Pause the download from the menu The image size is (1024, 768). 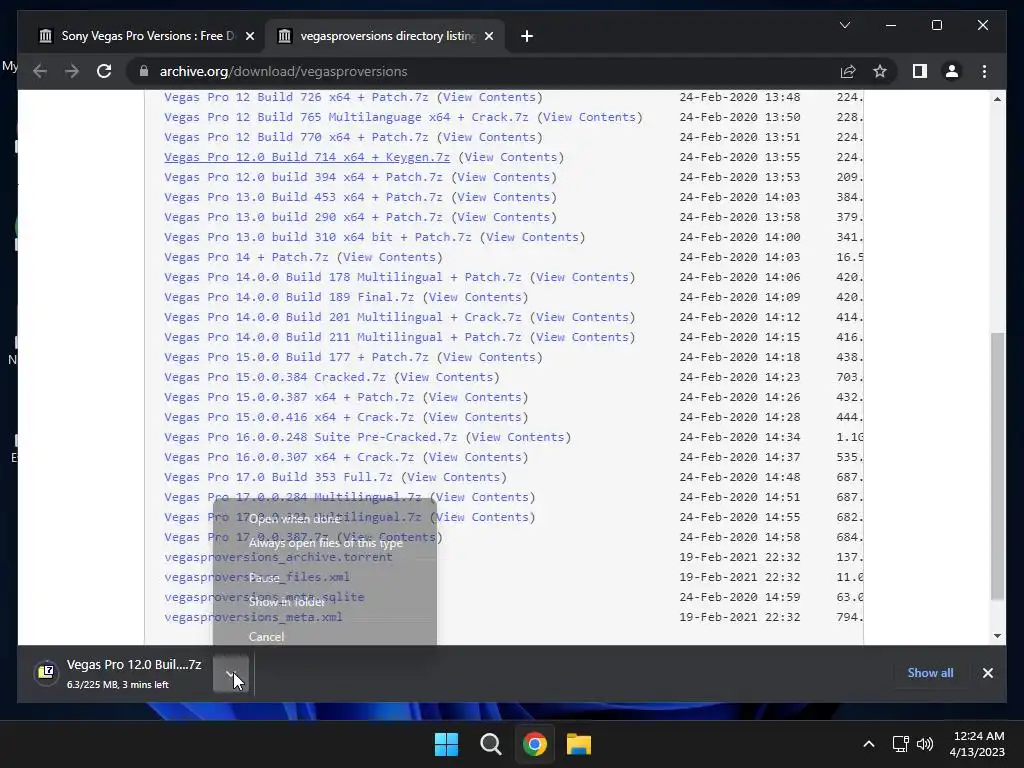325,578
